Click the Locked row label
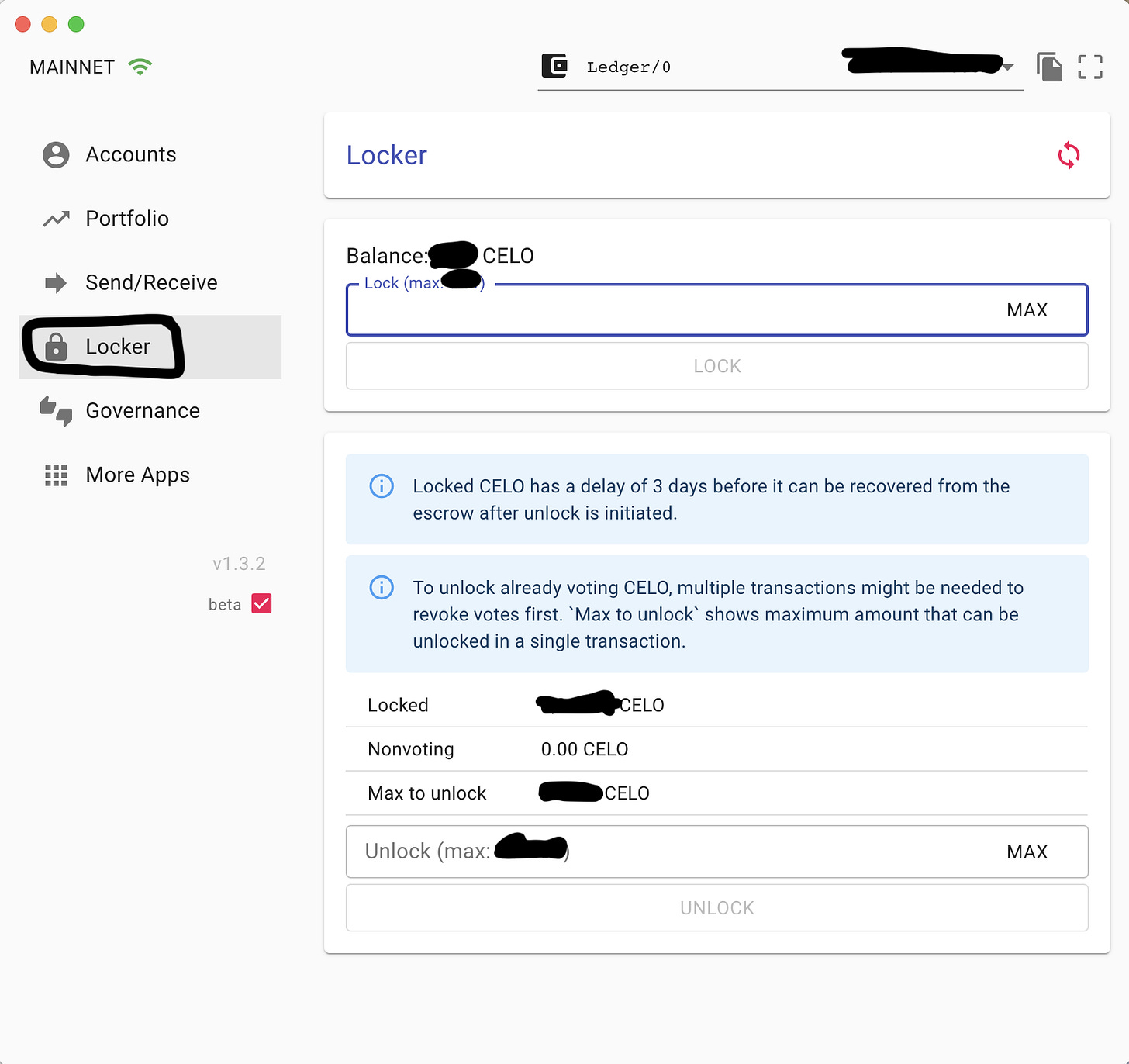Screen dimensions: 1129x1064 (398, 705)
